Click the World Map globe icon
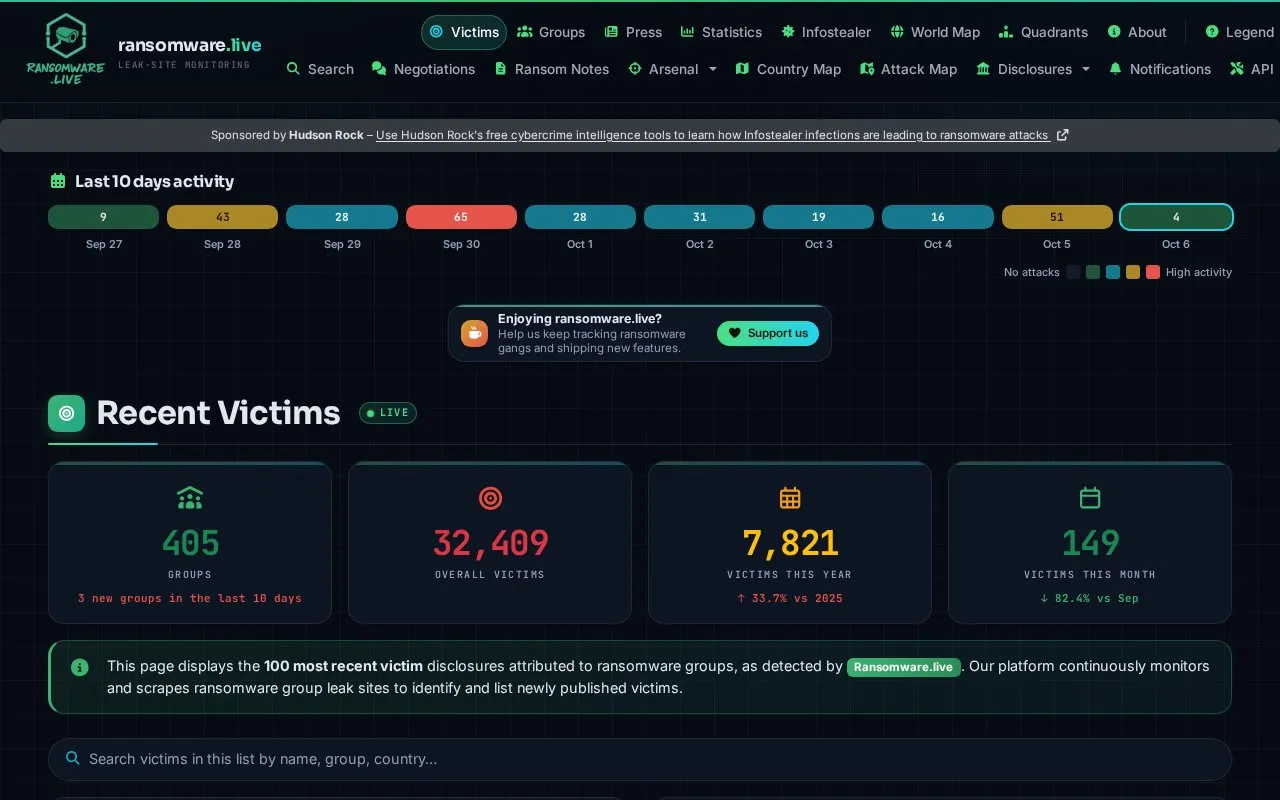This screenshot has height=800, width=1280. point(897,32)
